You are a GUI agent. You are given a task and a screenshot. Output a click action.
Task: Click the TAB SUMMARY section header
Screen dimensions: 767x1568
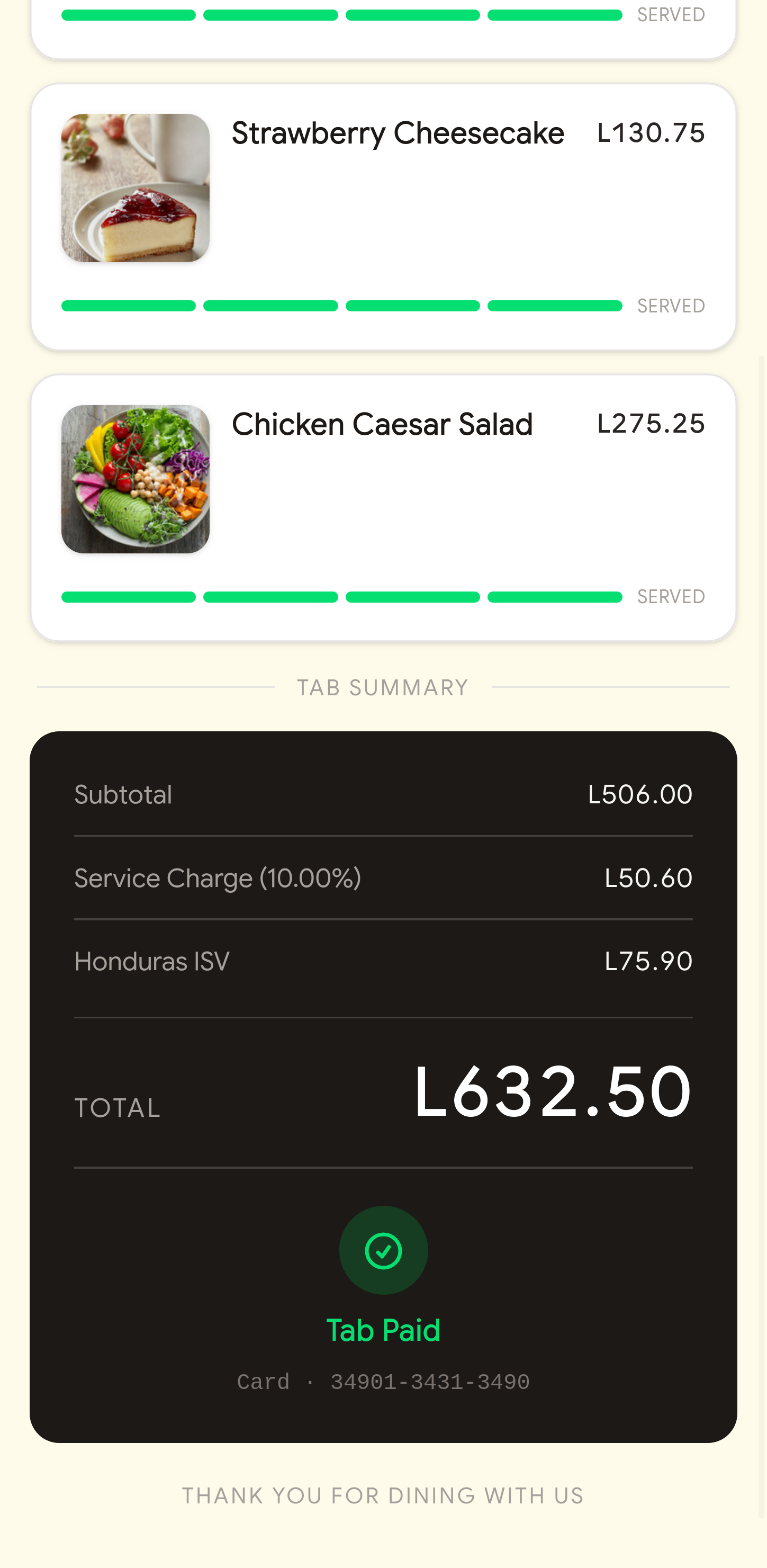click(x=383, y=688)
